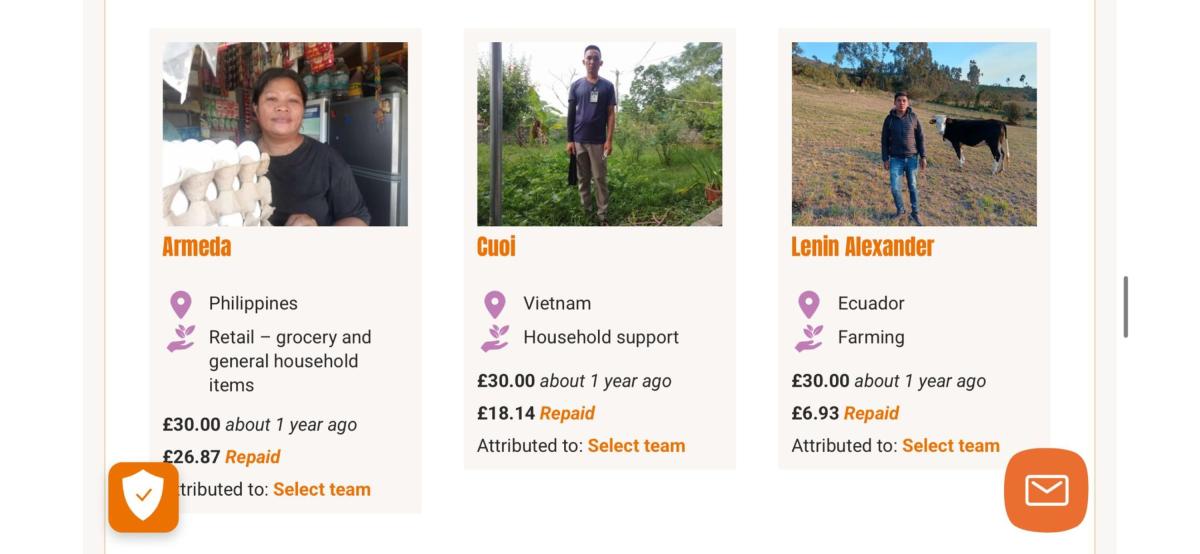Click the plant-hand icon beside Household support
This screenshot has height=554, width=1200.
[495, 338]
